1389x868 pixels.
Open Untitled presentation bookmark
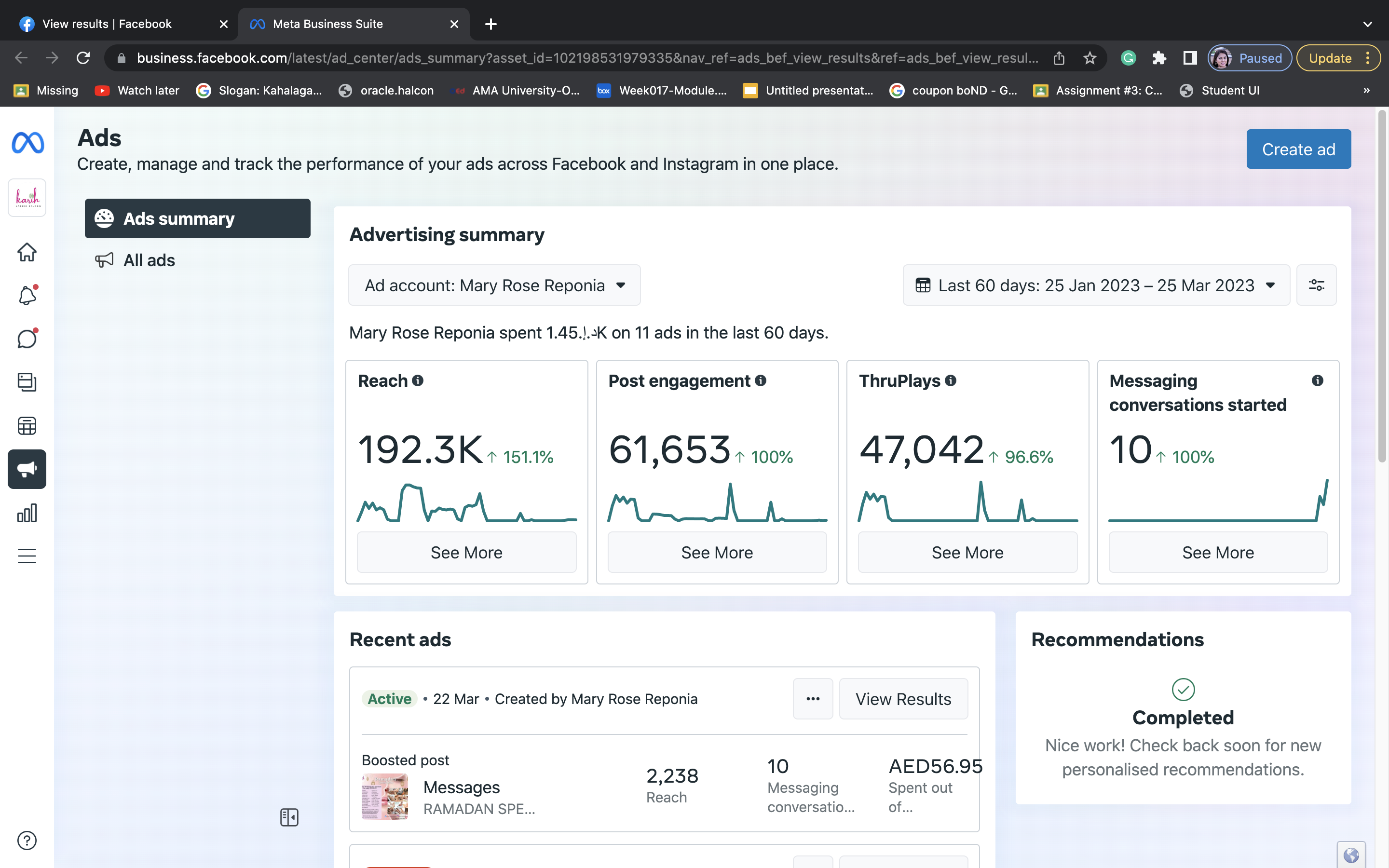[807, 90]
